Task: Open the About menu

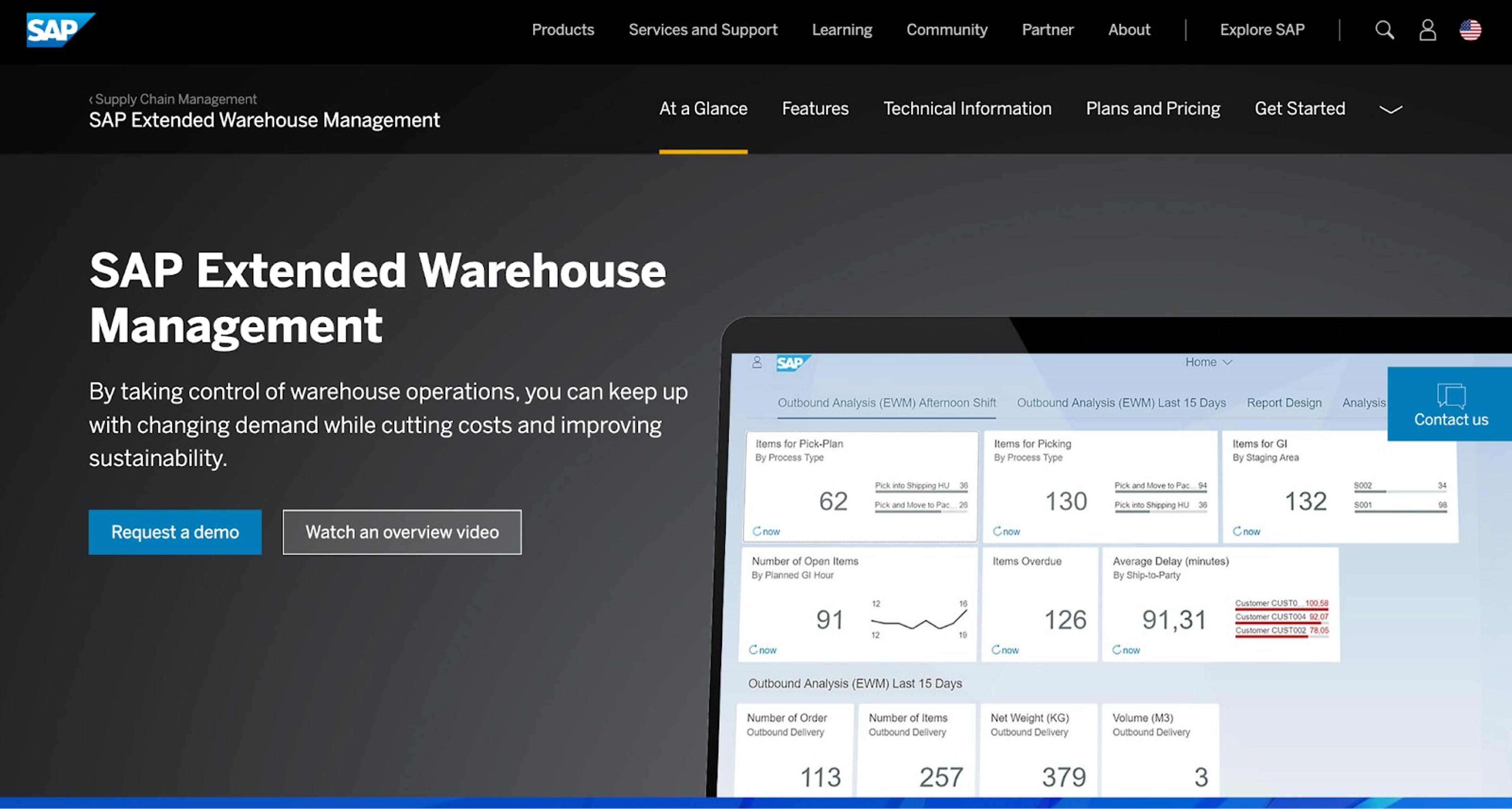Action: tap(1129, 30)
